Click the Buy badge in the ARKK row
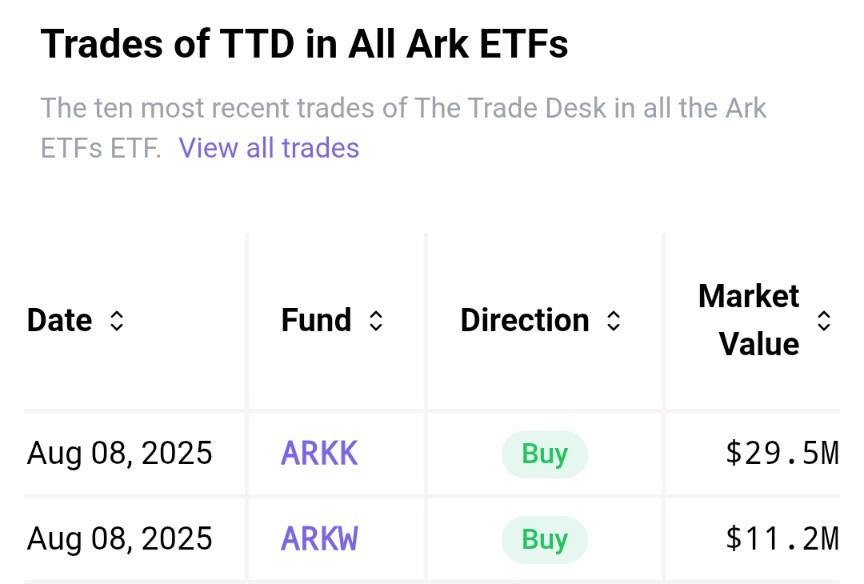864x584 pixels. point(544,454)
